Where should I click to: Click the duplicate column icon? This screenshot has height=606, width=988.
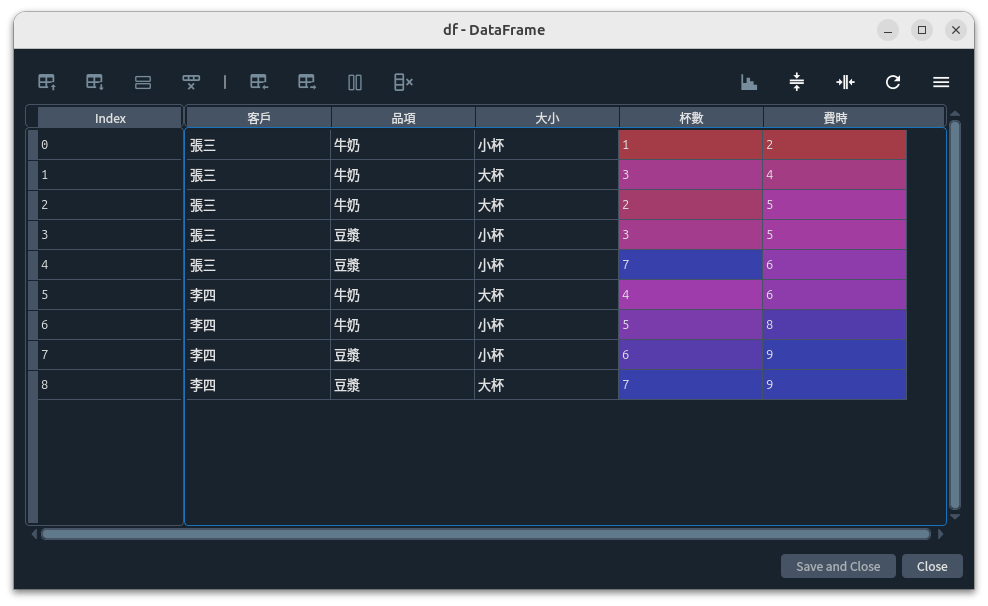coord(355,82)
